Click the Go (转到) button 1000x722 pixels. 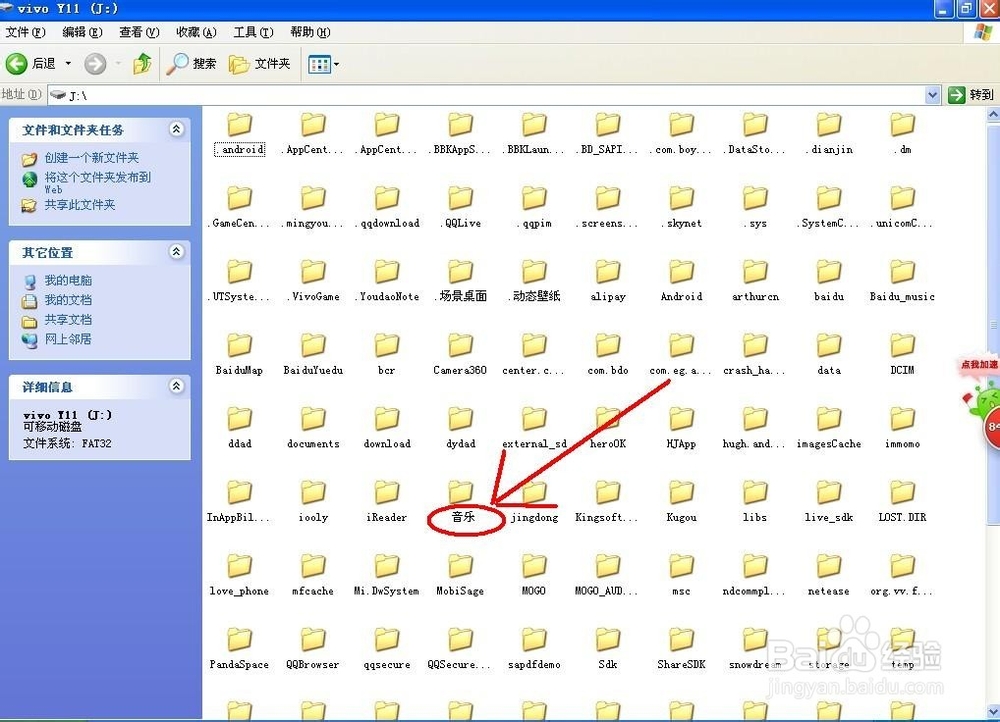coord(971,95)
